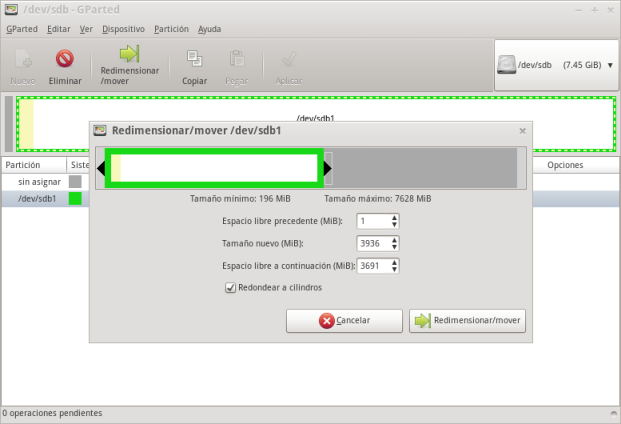Close the Redimensionar/mover dialog
This screenshot has width=621, height=424.
(x=522, y=130)
